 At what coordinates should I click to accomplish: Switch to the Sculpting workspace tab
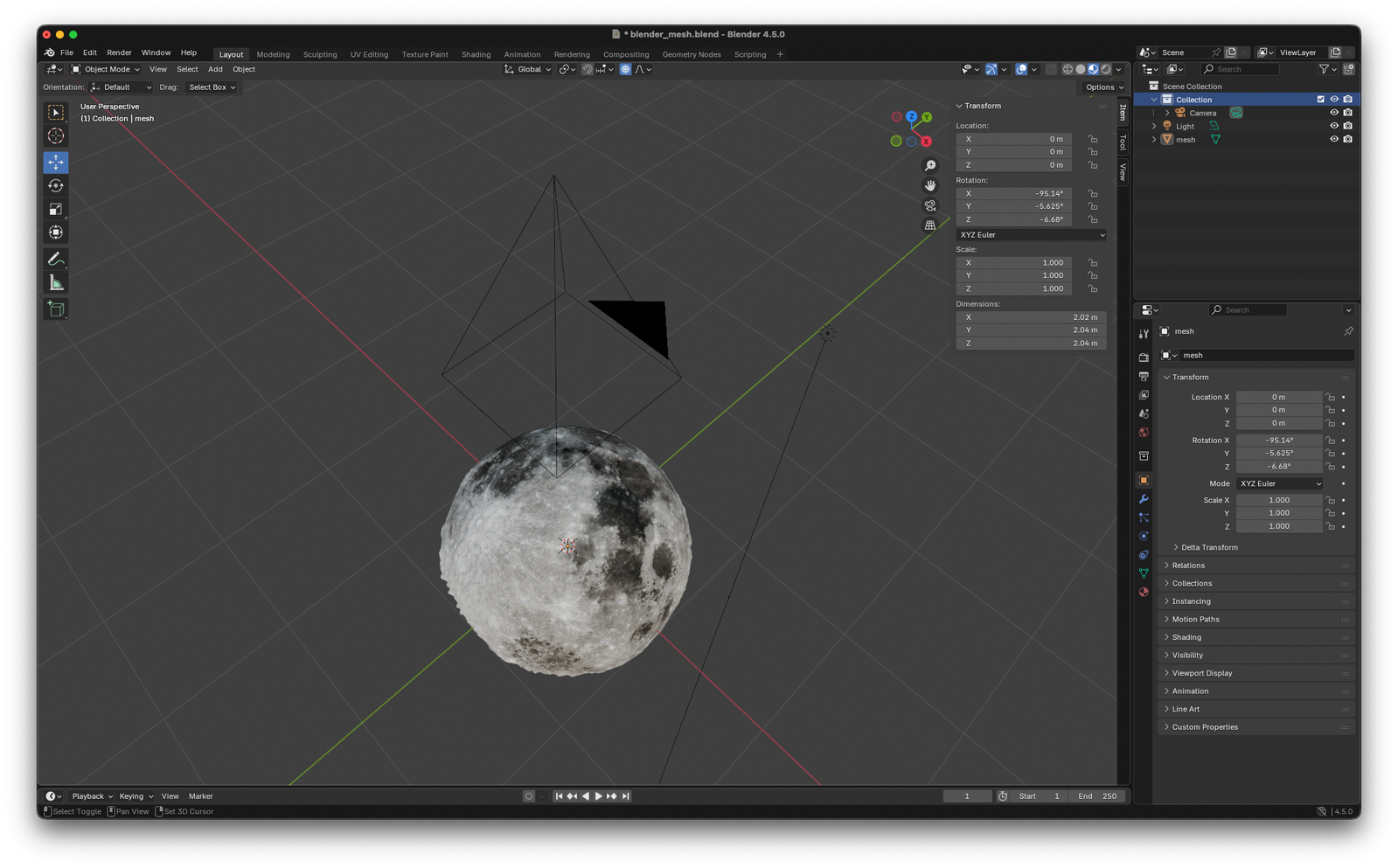click(x=320, y=54)
